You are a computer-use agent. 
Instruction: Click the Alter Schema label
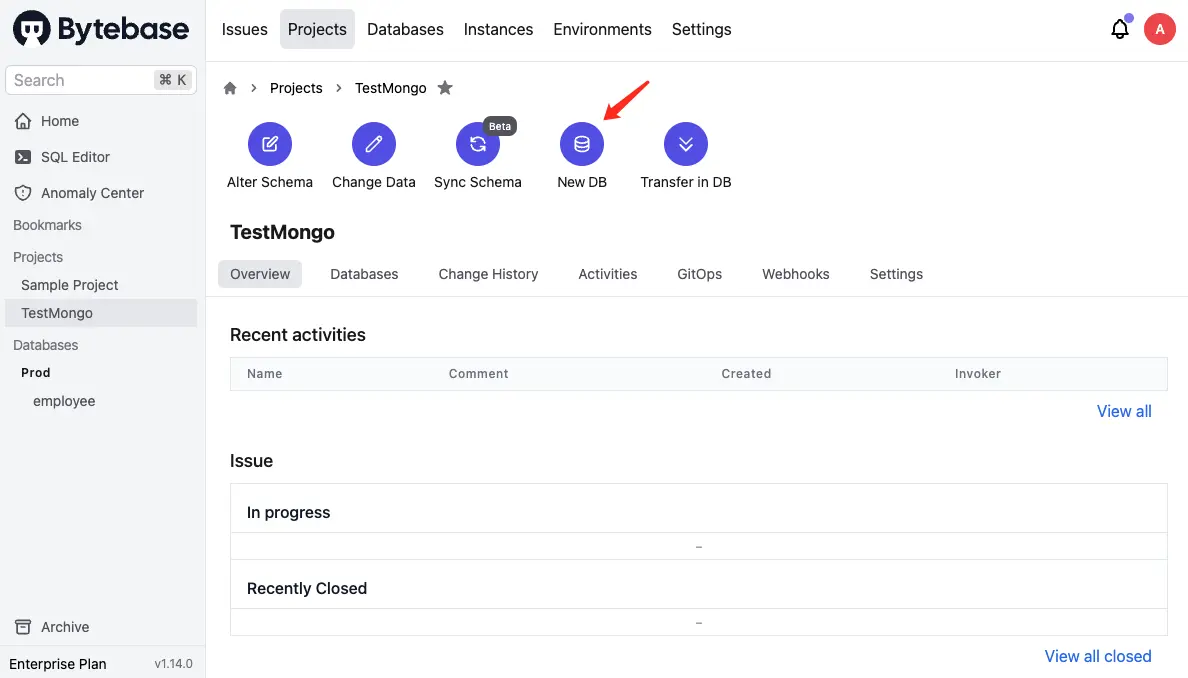(x=270, y=183)
